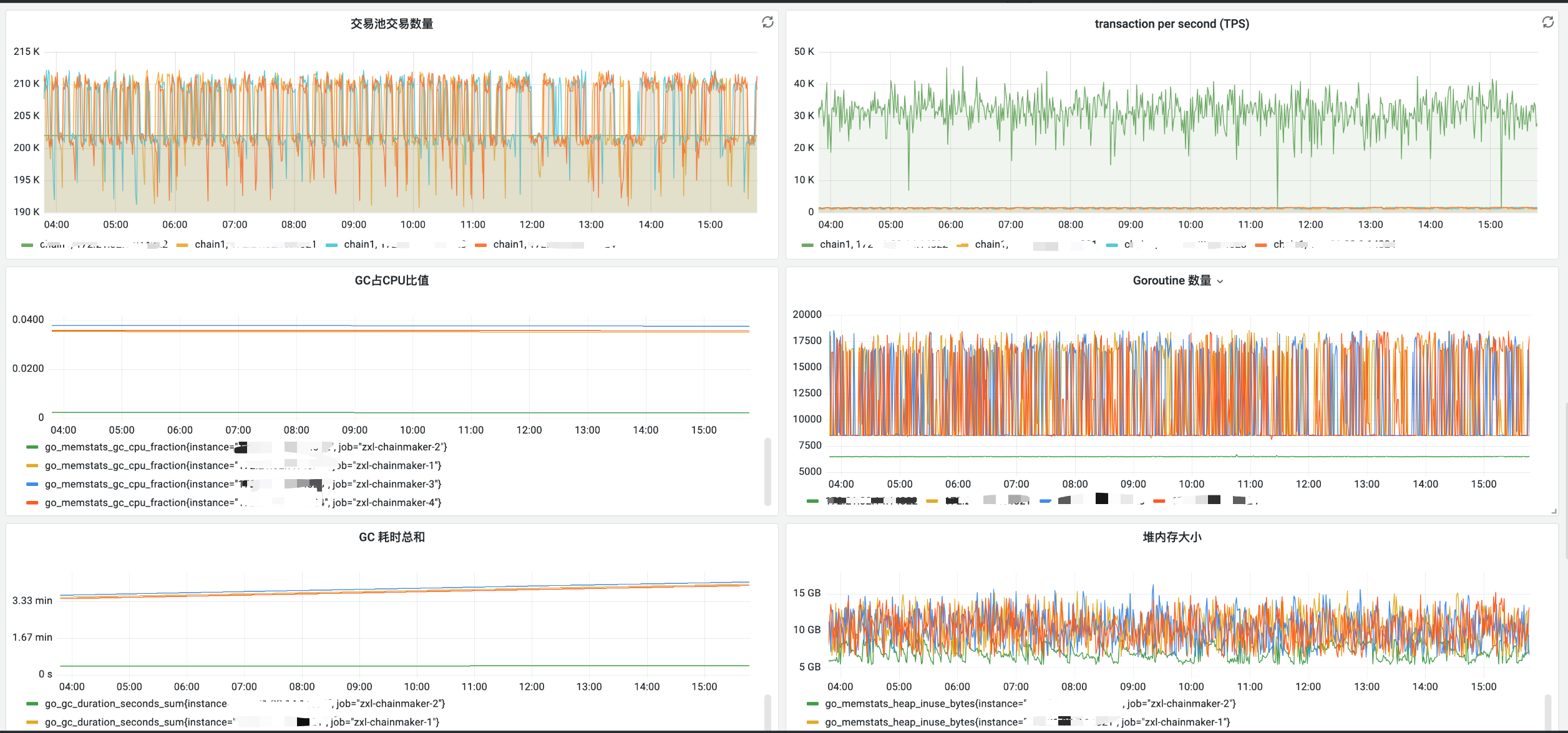
Task: Click refresh icon on TPS panel
Action: tap(1547, 22)
